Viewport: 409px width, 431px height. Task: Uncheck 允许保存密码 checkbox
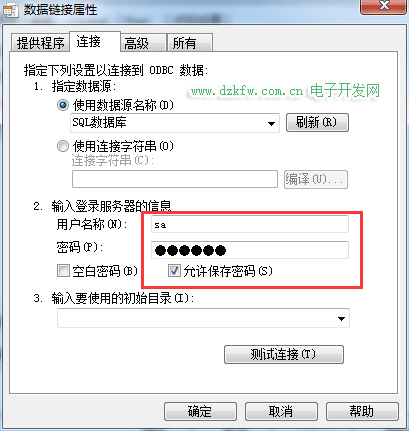pos(174,271)
